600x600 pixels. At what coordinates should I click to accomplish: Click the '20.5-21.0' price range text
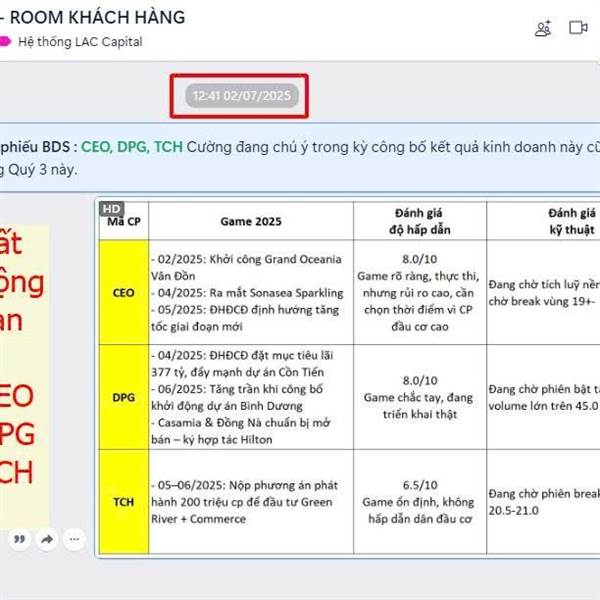click(x=514, y=510)
